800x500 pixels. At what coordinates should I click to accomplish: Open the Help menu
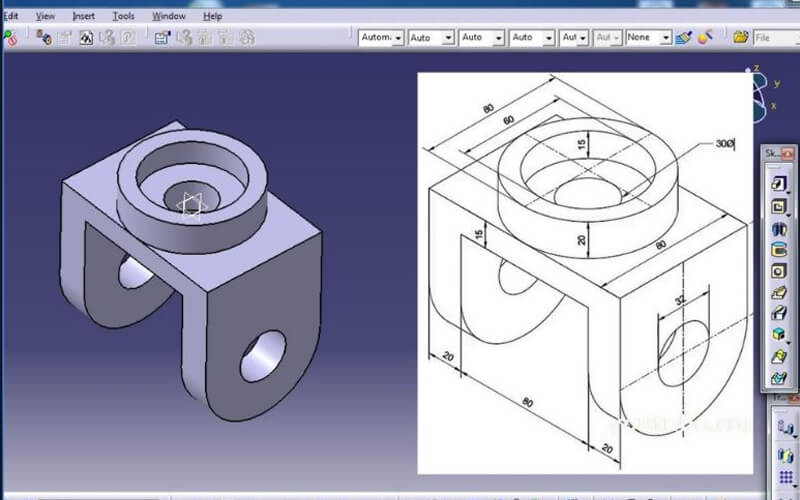click(213, 16)
